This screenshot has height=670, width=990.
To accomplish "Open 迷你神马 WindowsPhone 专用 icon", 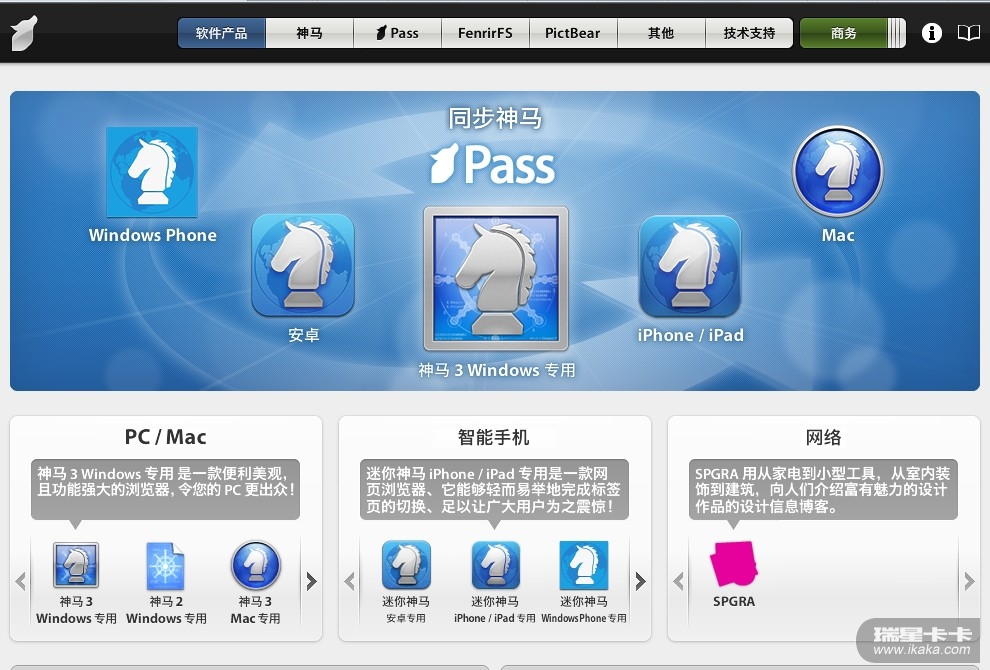I will [x=584, y=565].
